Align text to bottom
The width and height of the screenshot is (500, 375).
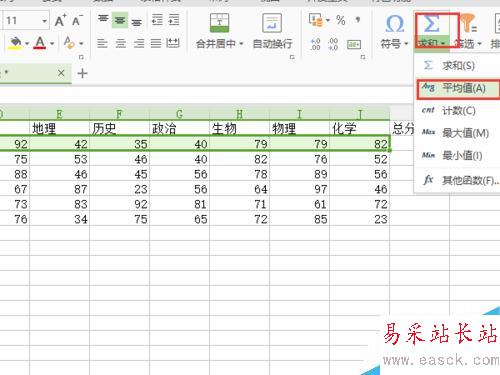coord(136,21)
